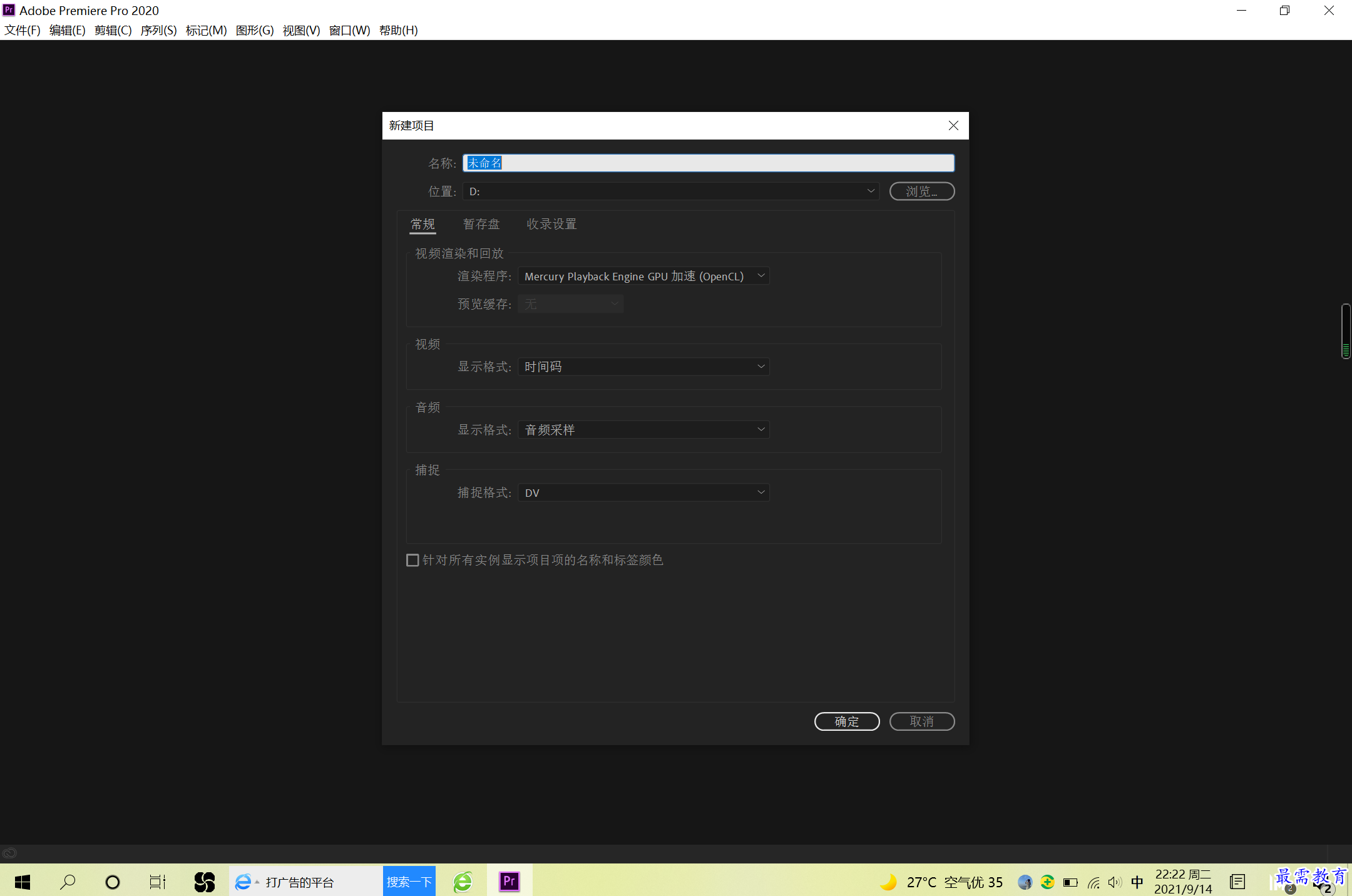Open the Wi-Fi network tray icon

(x=1093, y=882)
